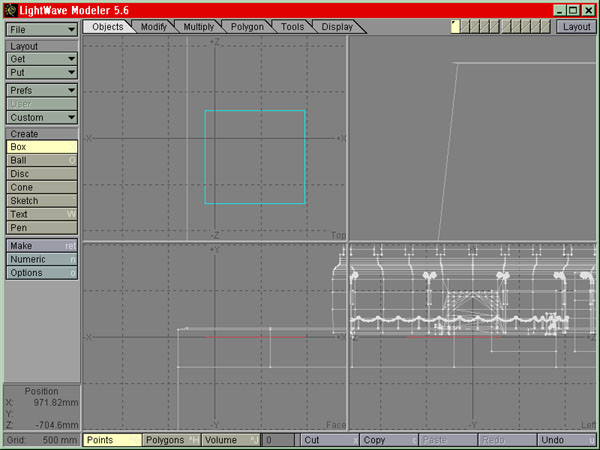Select the Text tool

point(41,214)
